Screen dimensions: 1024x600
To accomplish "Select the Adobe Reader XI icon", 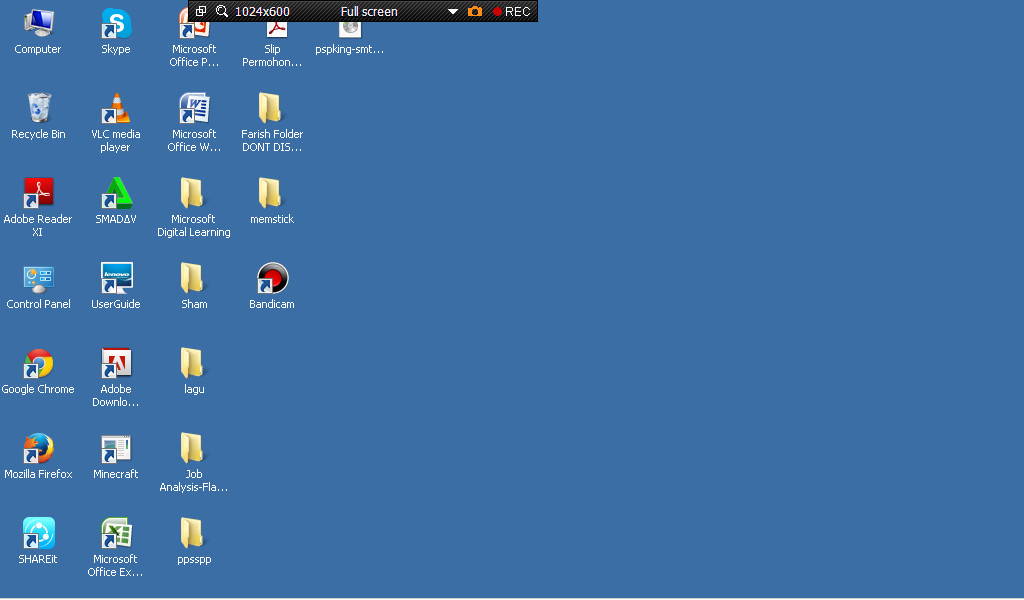I will 38,193.
